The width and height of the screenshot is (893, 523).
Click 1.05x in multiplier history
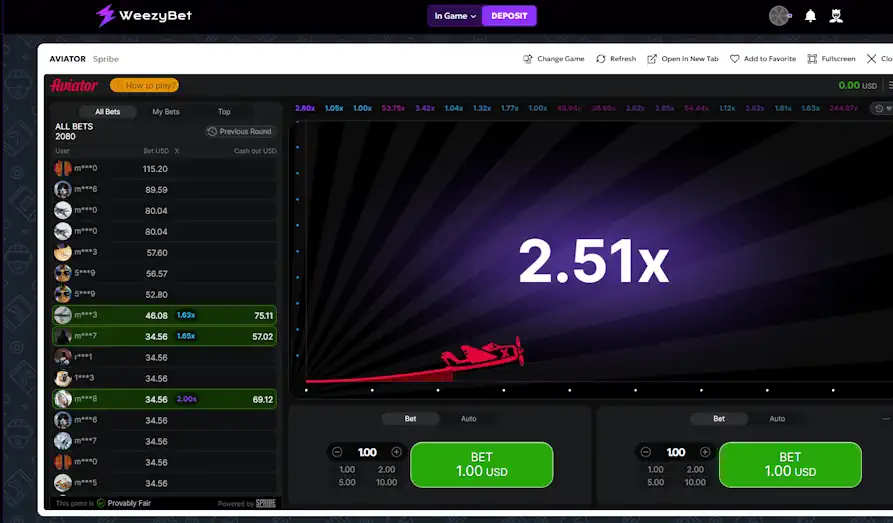[x=334, y=108]
